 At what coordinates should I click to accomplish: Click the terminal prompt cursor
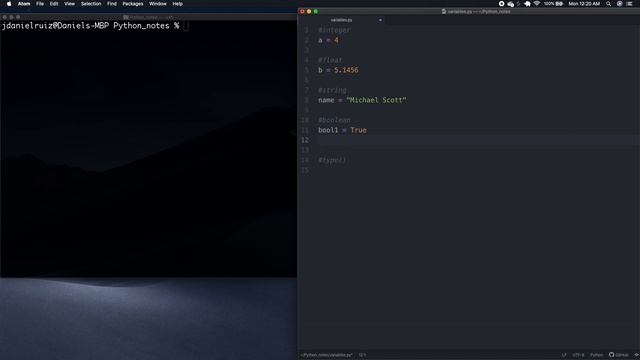click(186, 26)
